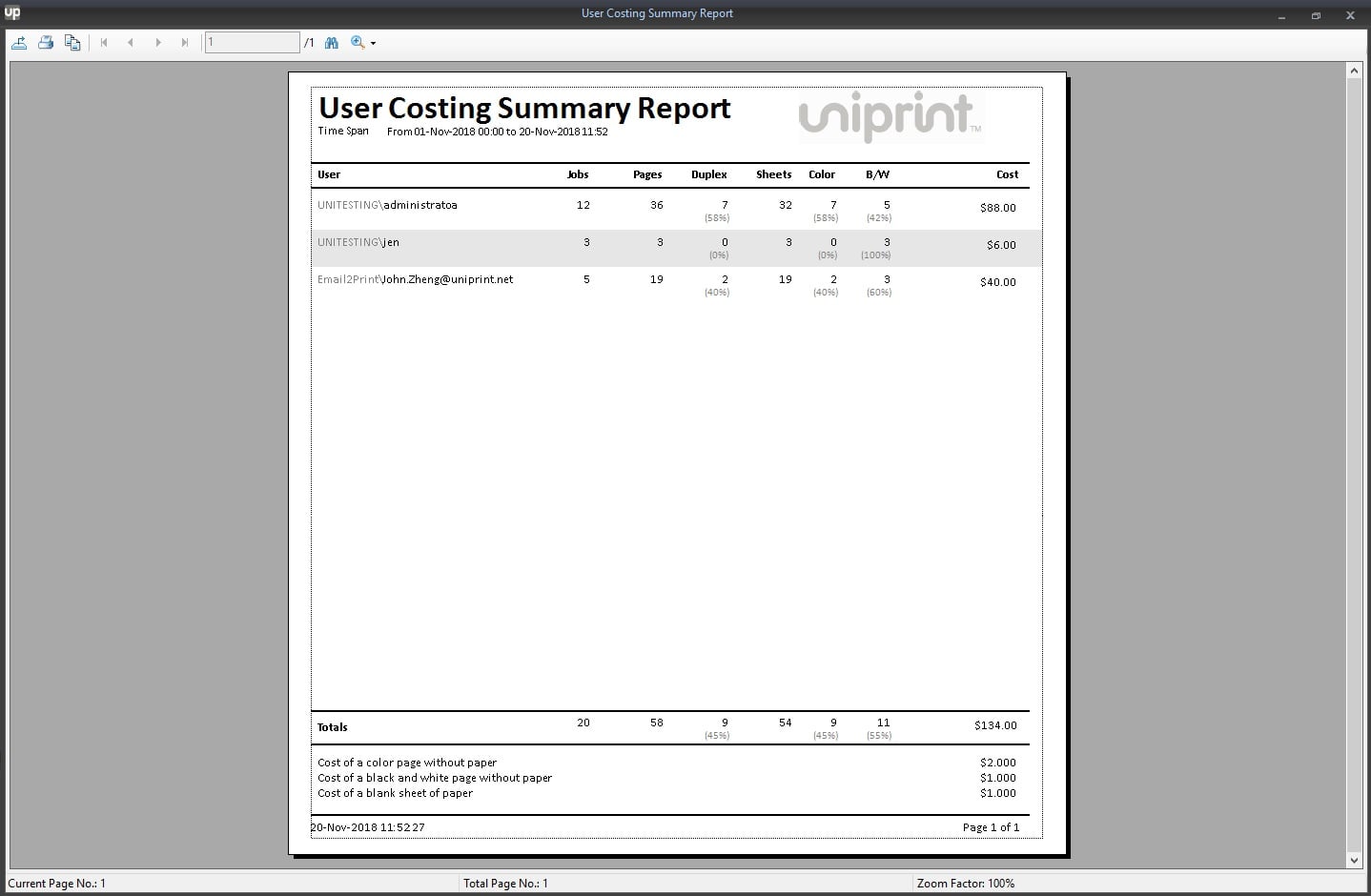Click the 'Duplex' column header

coord(709,174)
